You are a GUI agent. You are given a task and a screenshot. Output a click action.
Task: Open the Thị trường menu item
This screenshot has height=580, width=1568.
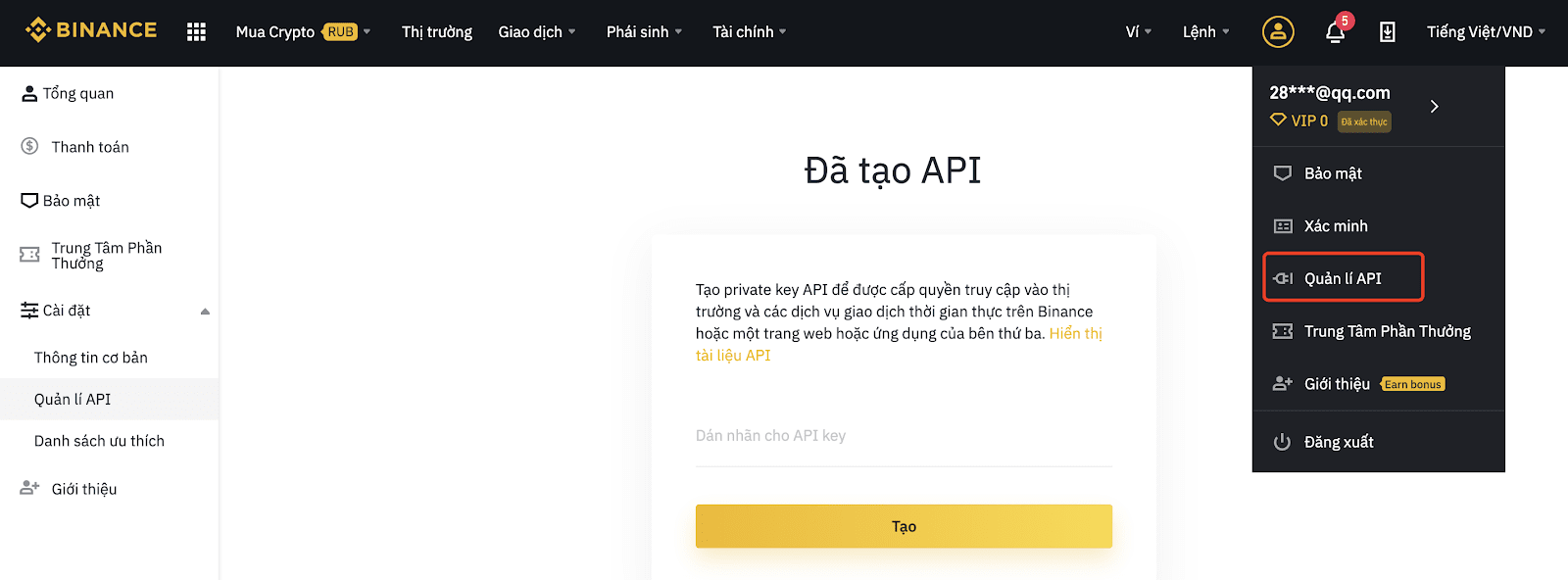437,32
